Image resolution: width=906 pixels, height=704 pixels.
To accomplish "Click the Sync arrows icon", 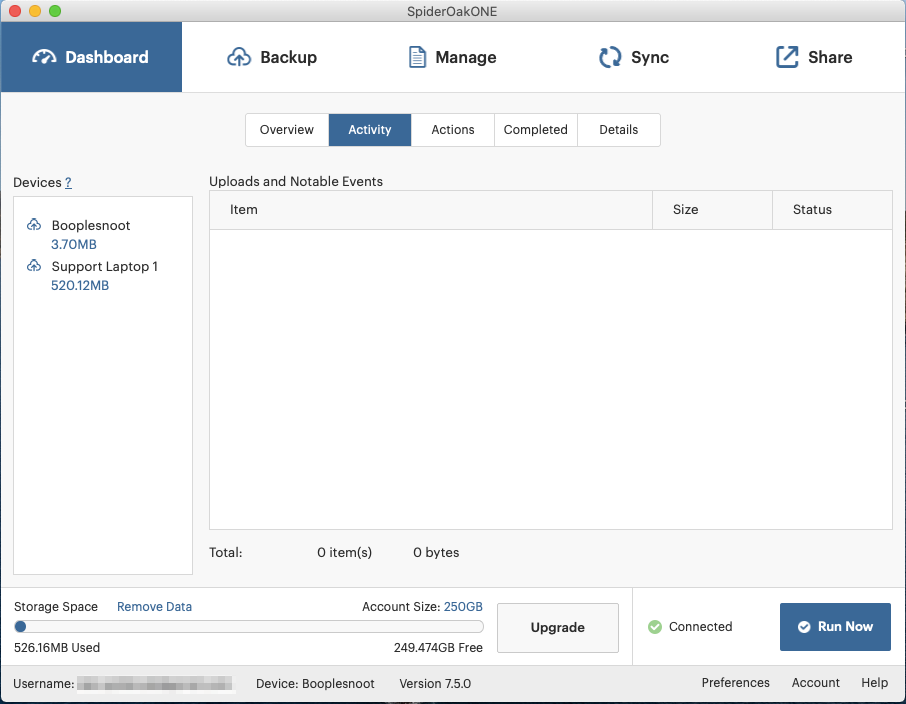I will 610,57.
